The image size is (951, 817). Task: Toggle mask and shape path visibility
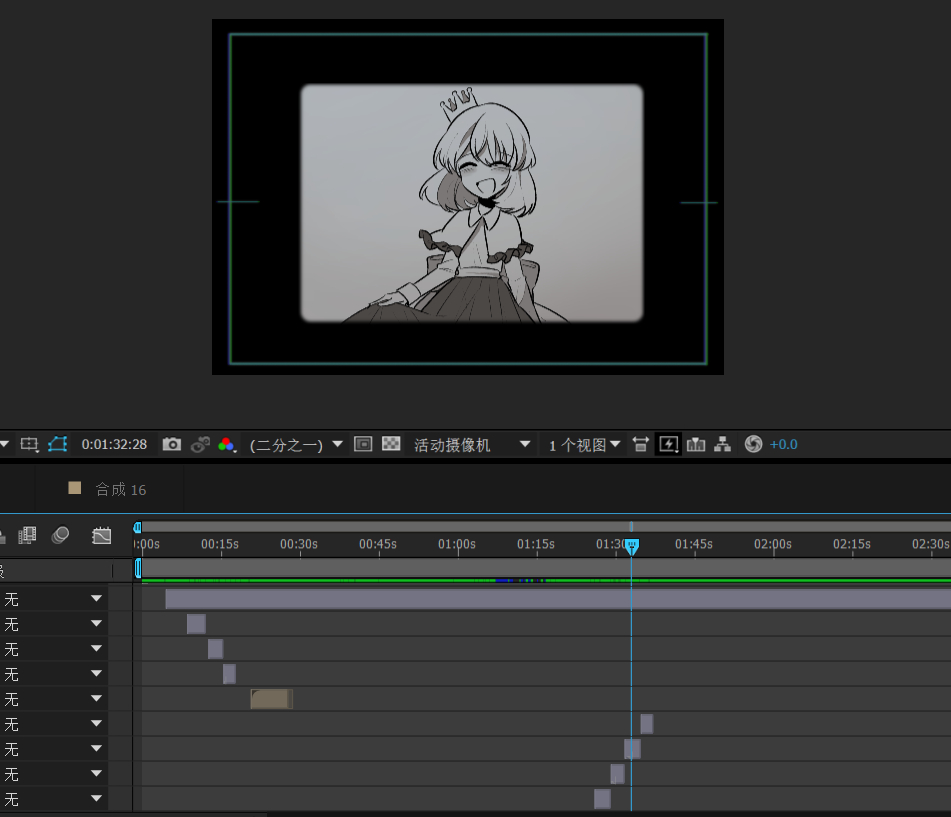(x=58, y=444)
